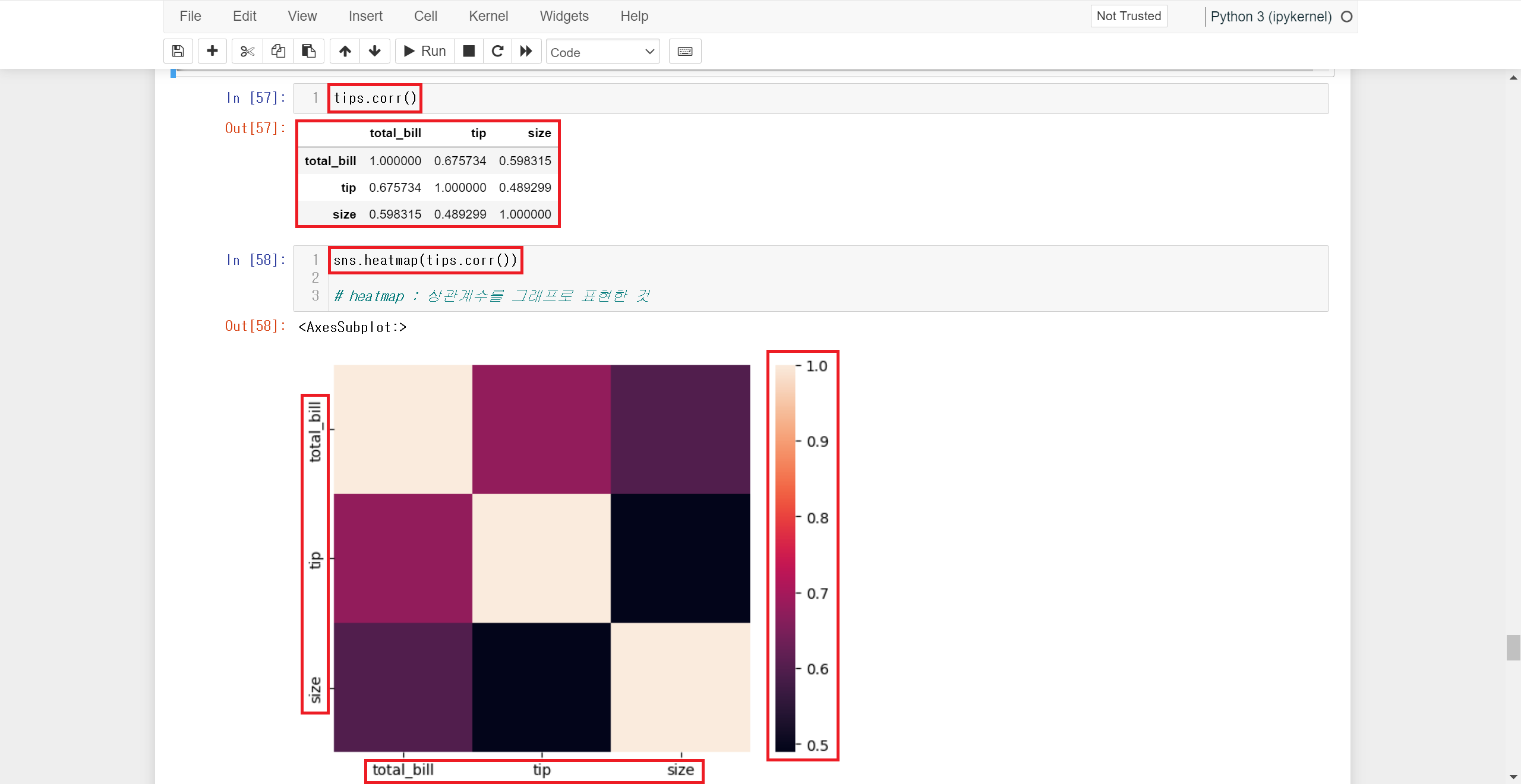Screen dimensions: 1521x784
Task: Expand the Code cell type dropdown
Action: coord(602,52)
